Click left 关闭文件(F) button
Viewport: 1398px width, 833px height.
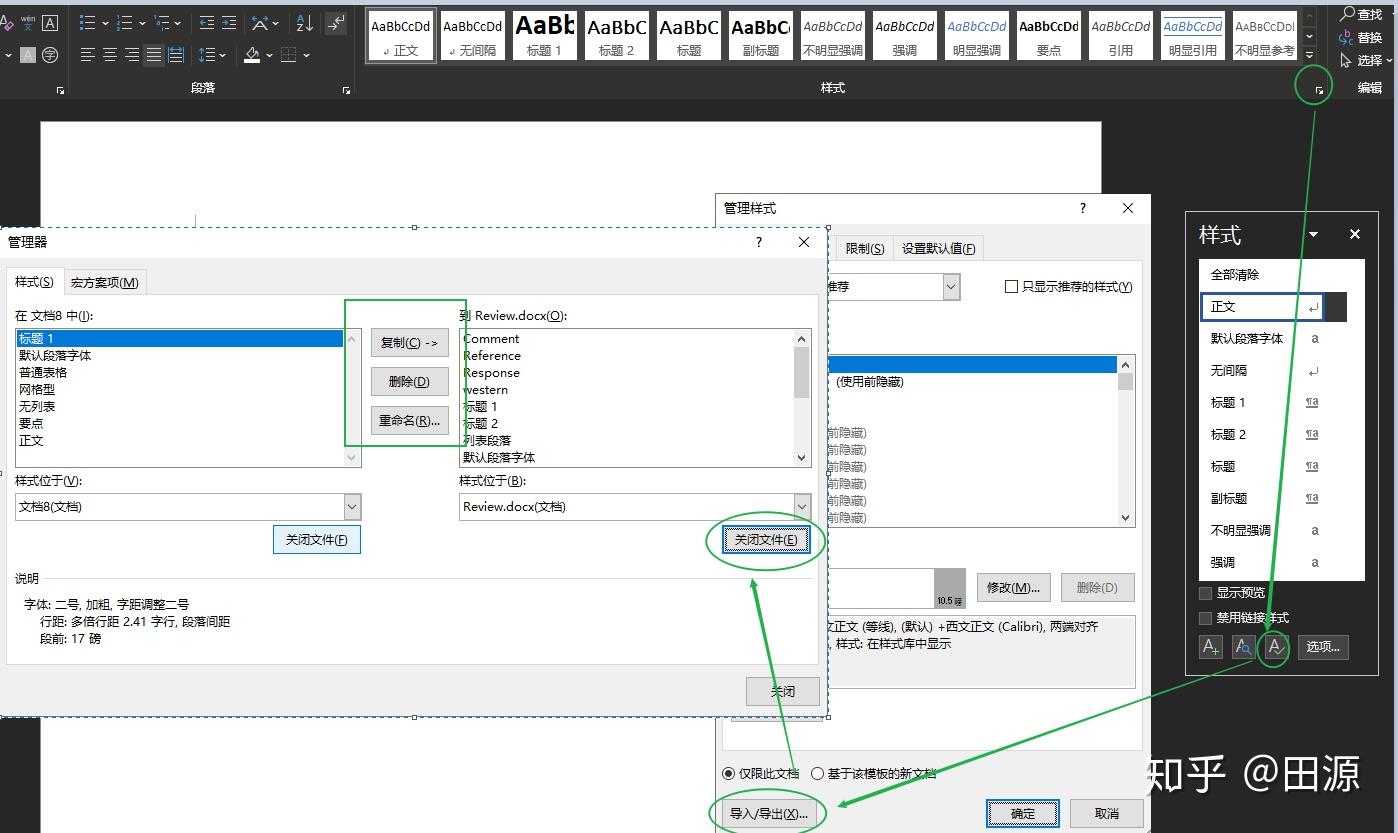coord(316,540)
